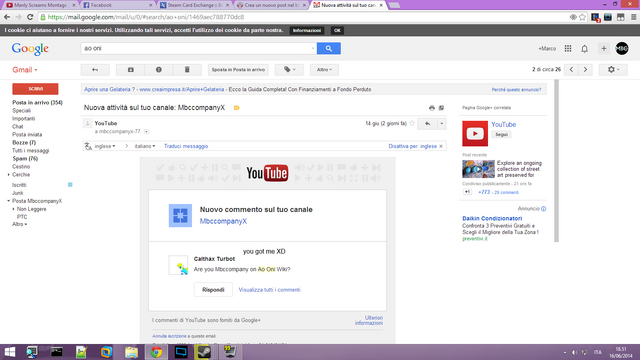Open the Speciali label

pos(21,111)
